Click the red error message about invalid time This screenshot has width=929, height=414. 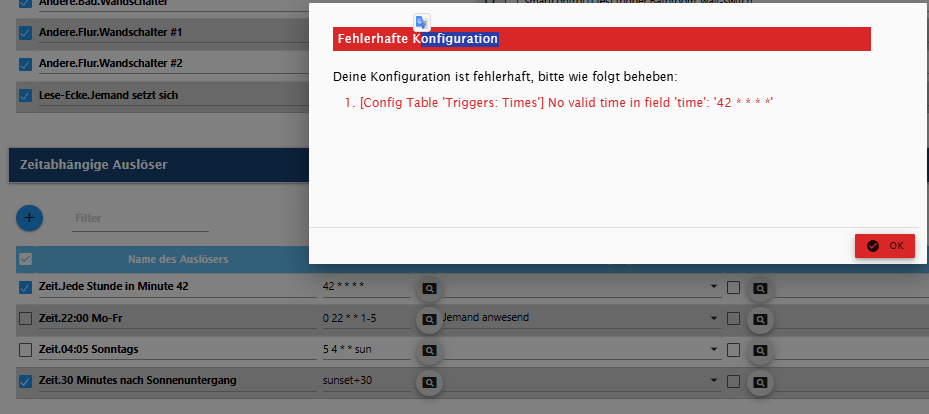pos(566,102)
